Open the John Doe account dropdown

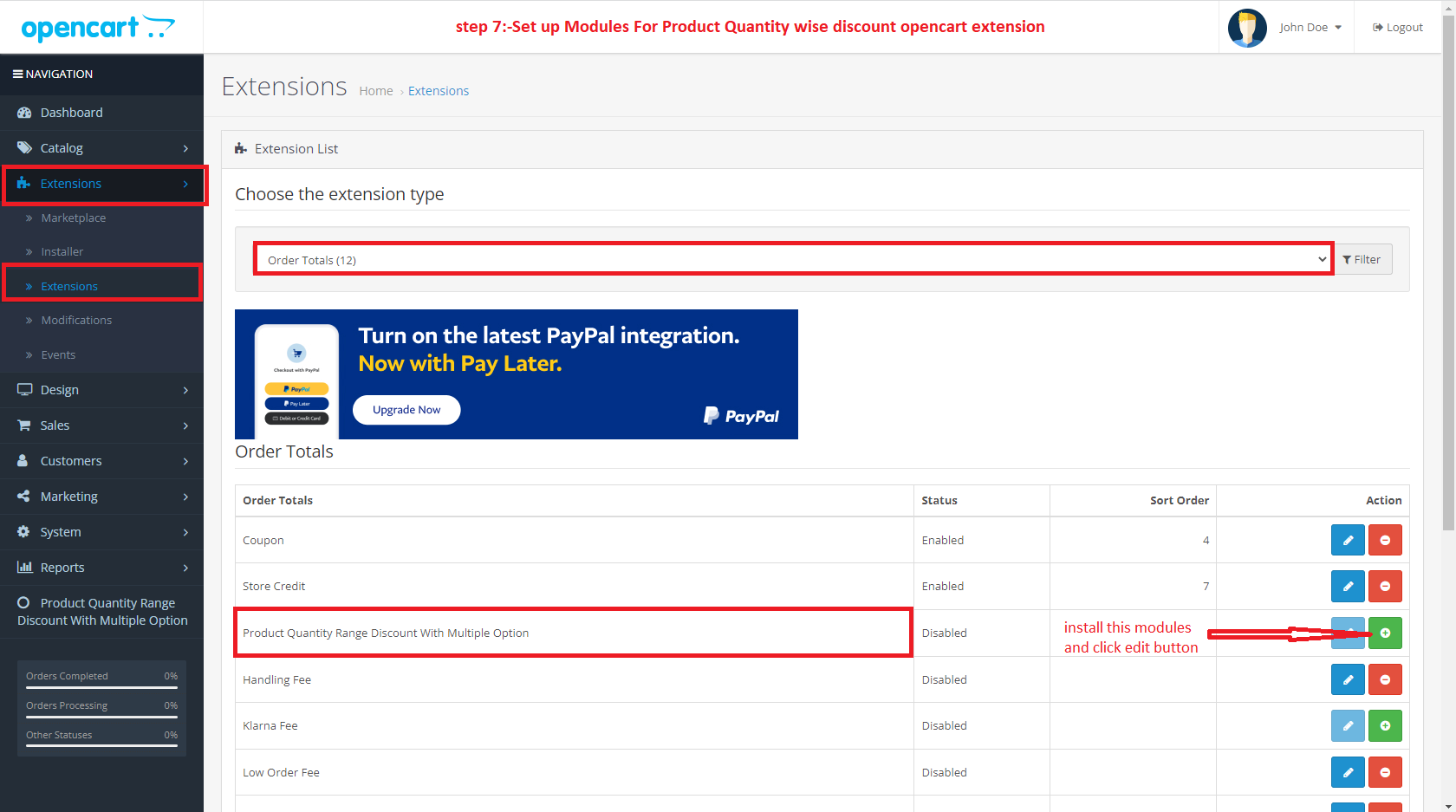(1309, 27)
